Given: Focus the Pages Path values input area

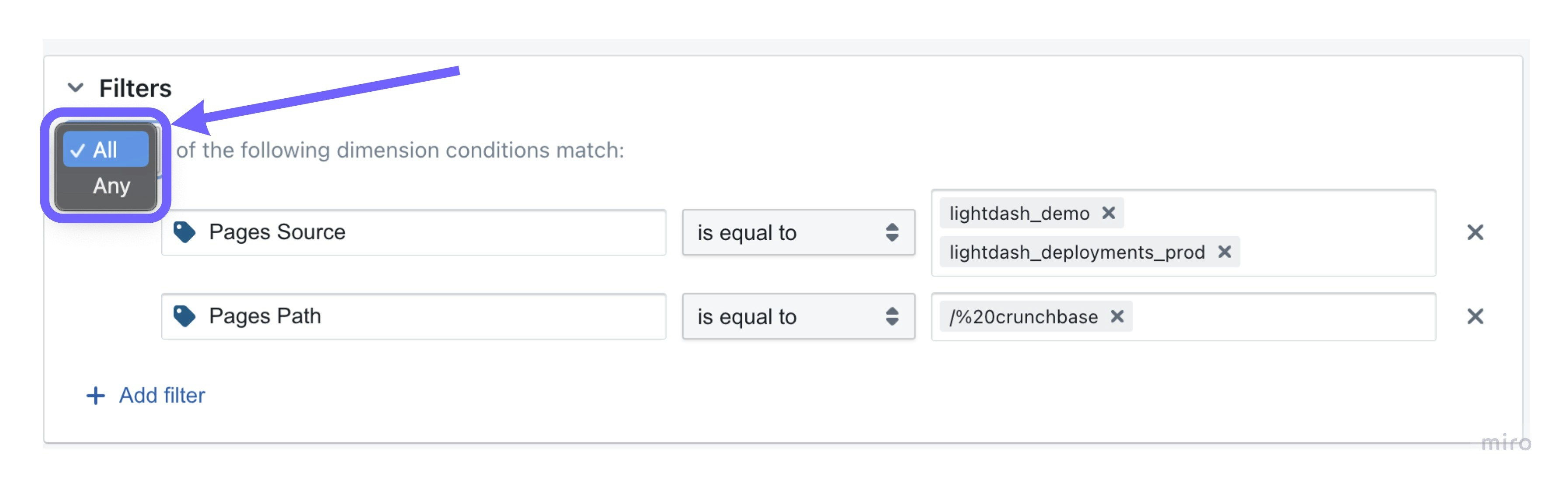Looking at the screenshot, I should [1278, 316].
